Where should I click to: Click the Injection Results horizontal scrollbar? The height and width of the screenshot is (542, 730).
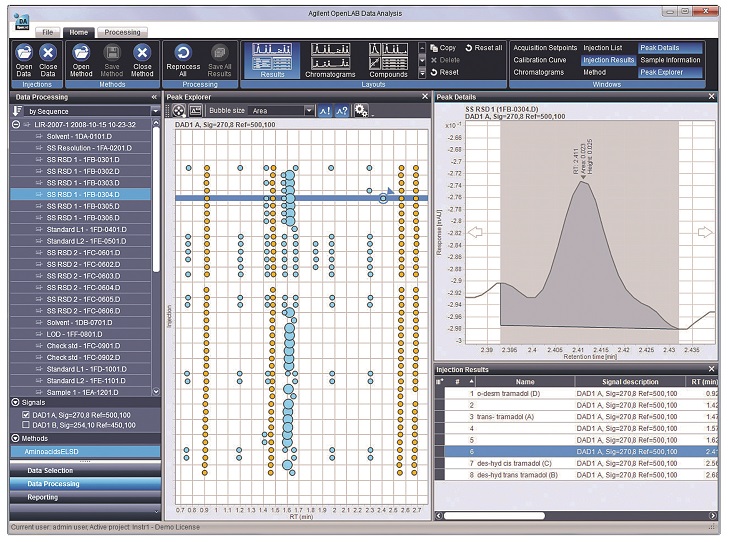coord(494,515)
